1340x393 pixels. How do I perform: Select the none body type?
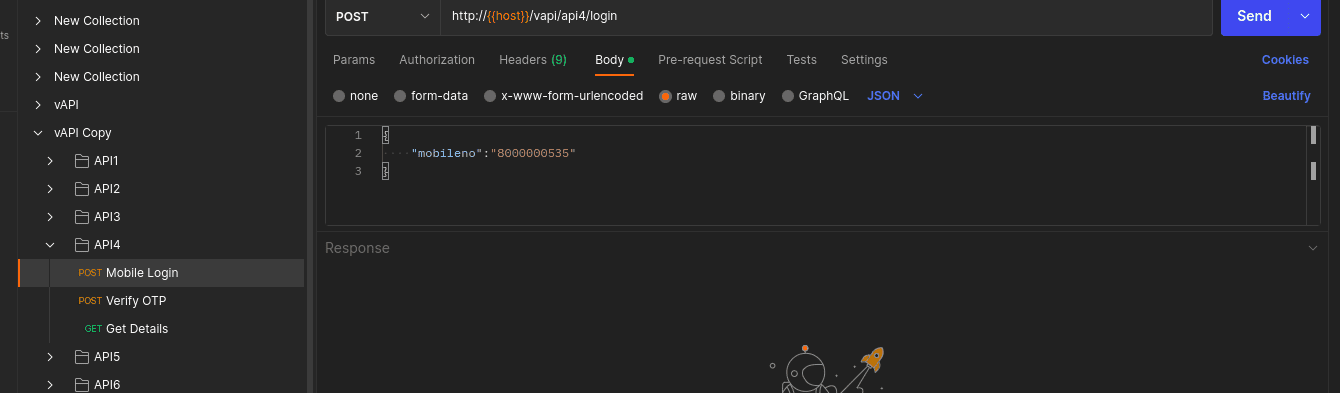coord(339,96)
